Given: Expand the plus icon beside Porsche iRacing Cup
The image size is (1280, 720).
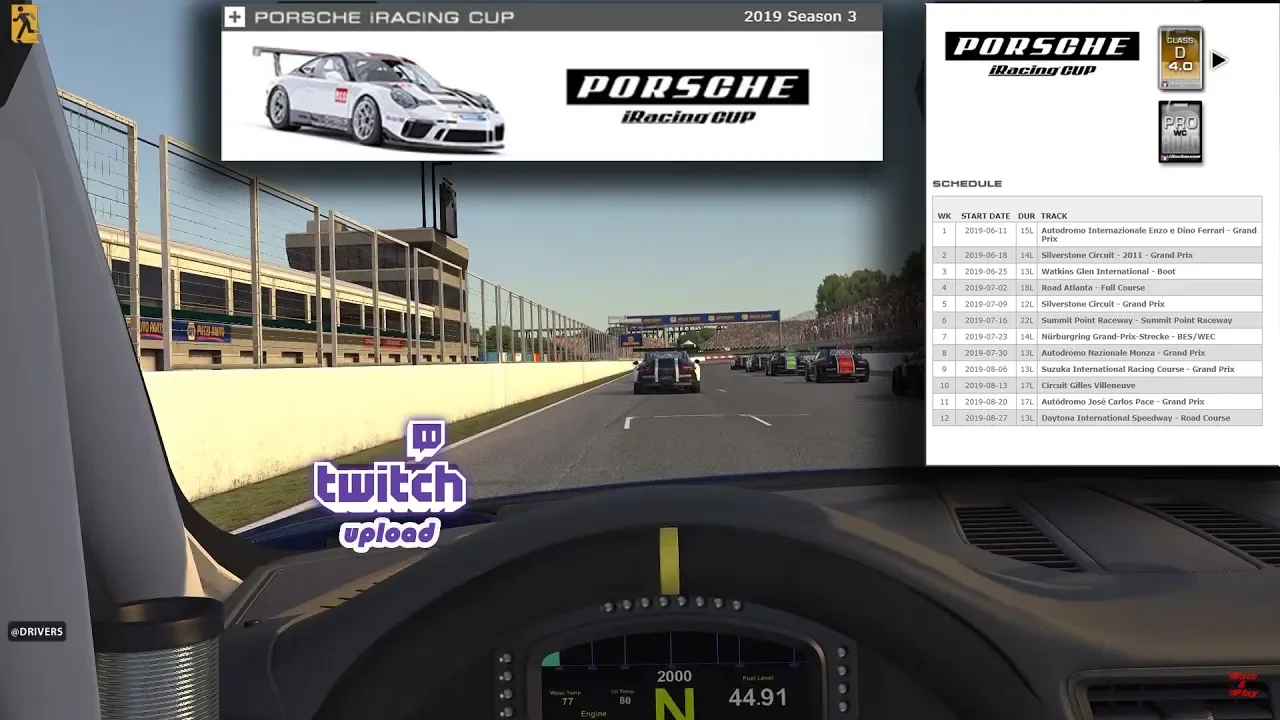Looking at the screenshot, I should pos(234,16).
